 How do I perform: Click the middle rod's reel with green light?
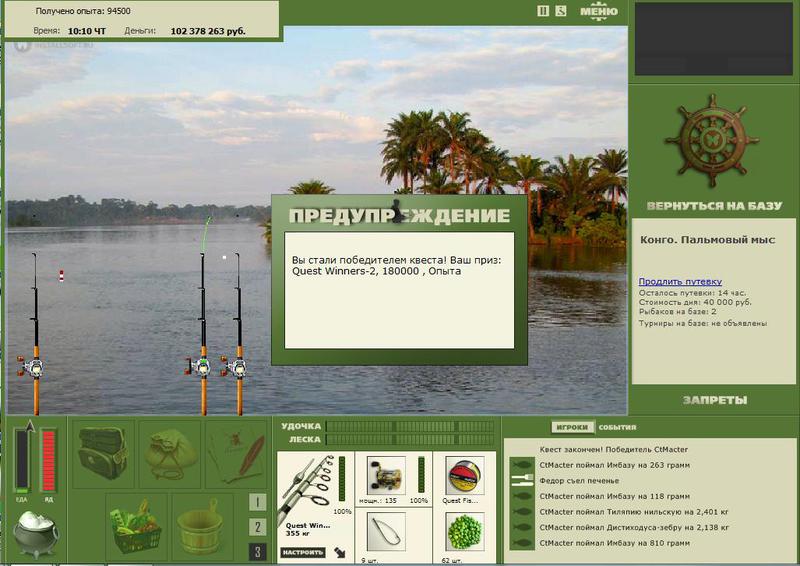(200, 366)
